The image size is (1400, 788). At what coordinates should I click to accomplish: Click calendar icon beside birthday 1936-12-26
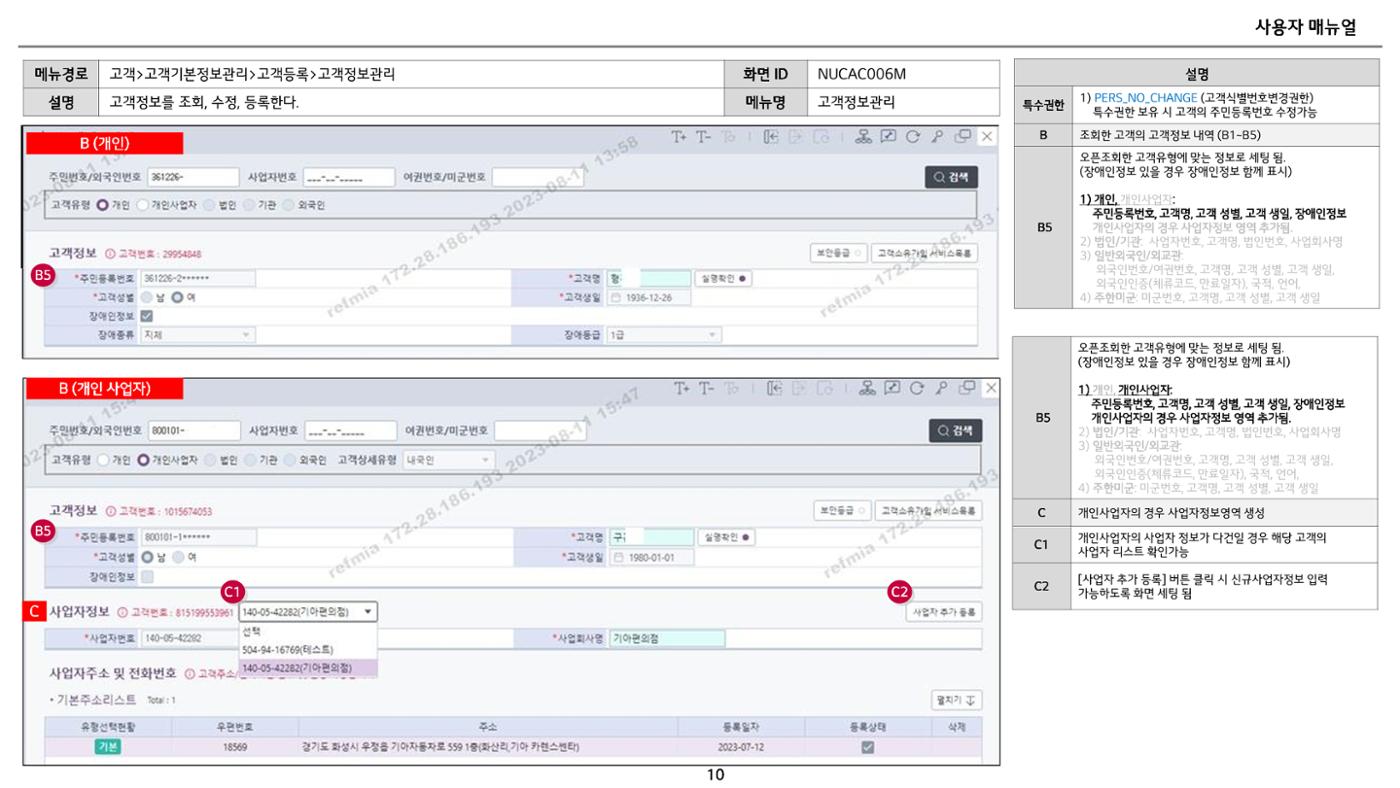[617, 298]
